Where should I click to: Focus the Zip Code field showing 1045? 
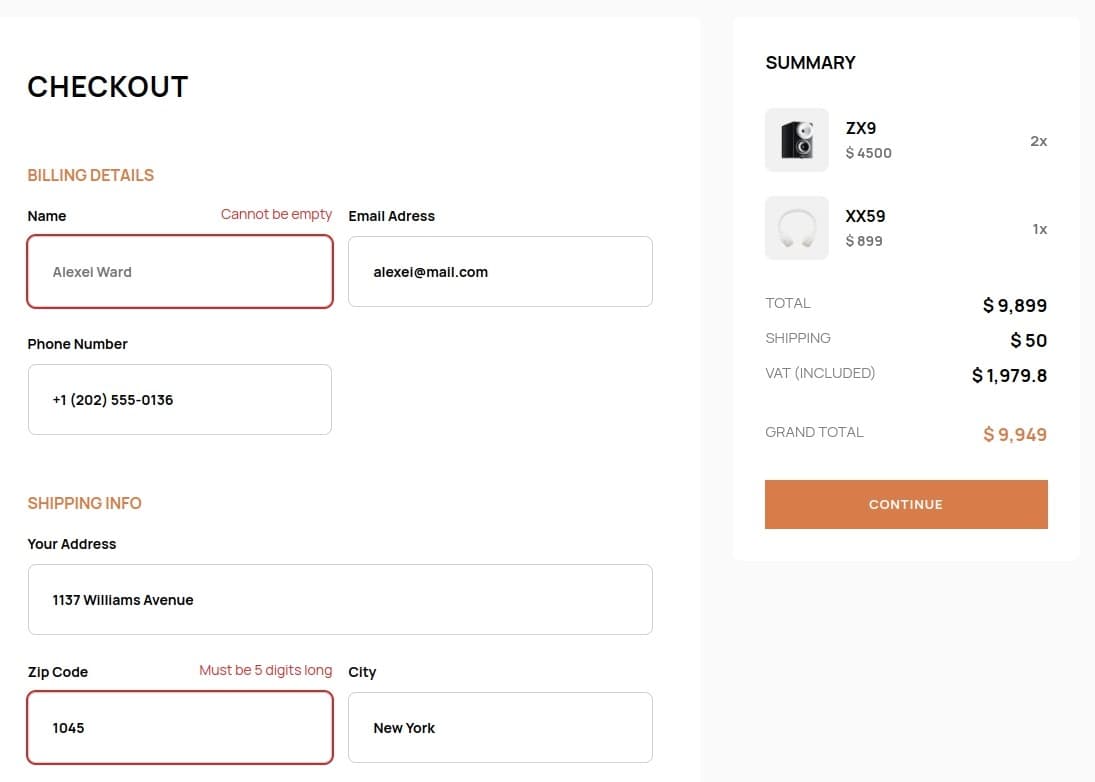click(180, 728)
